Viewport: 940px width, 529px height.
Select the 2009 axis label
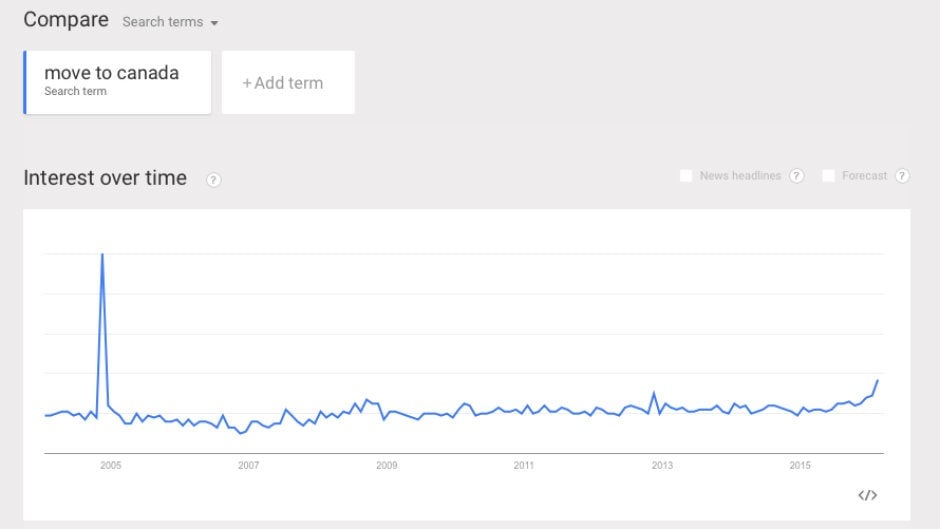click(387, 465)
